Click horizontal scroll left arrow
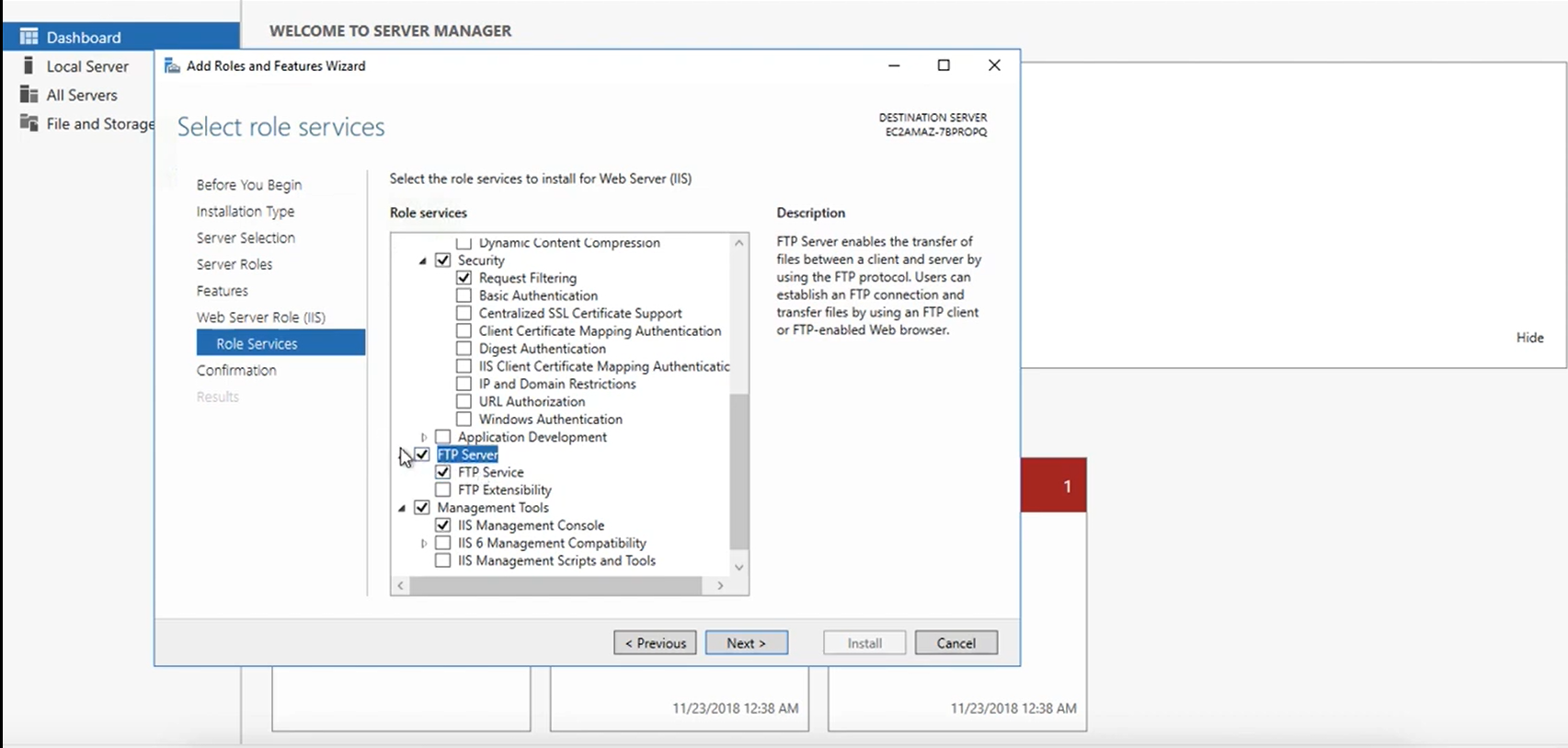Image resolution: width=1568 pixels, height=748 pixels. tap(400, 585)
